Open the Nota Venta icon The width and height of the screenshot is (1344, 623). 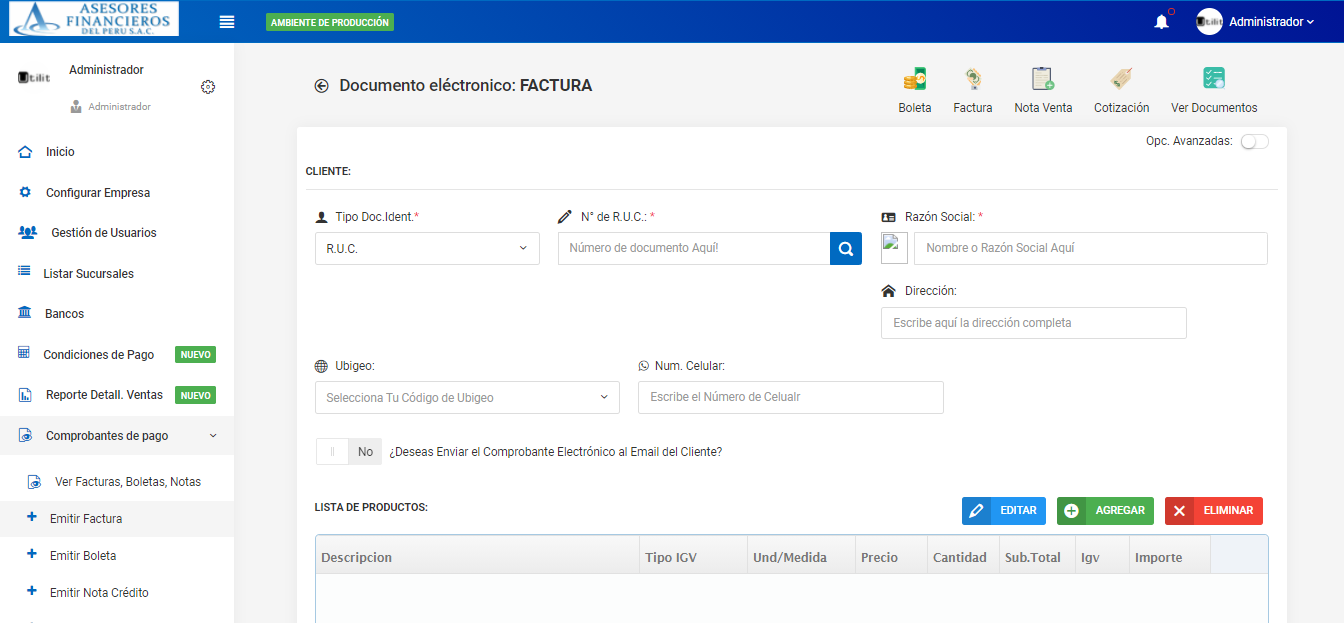click(1042, 80)
